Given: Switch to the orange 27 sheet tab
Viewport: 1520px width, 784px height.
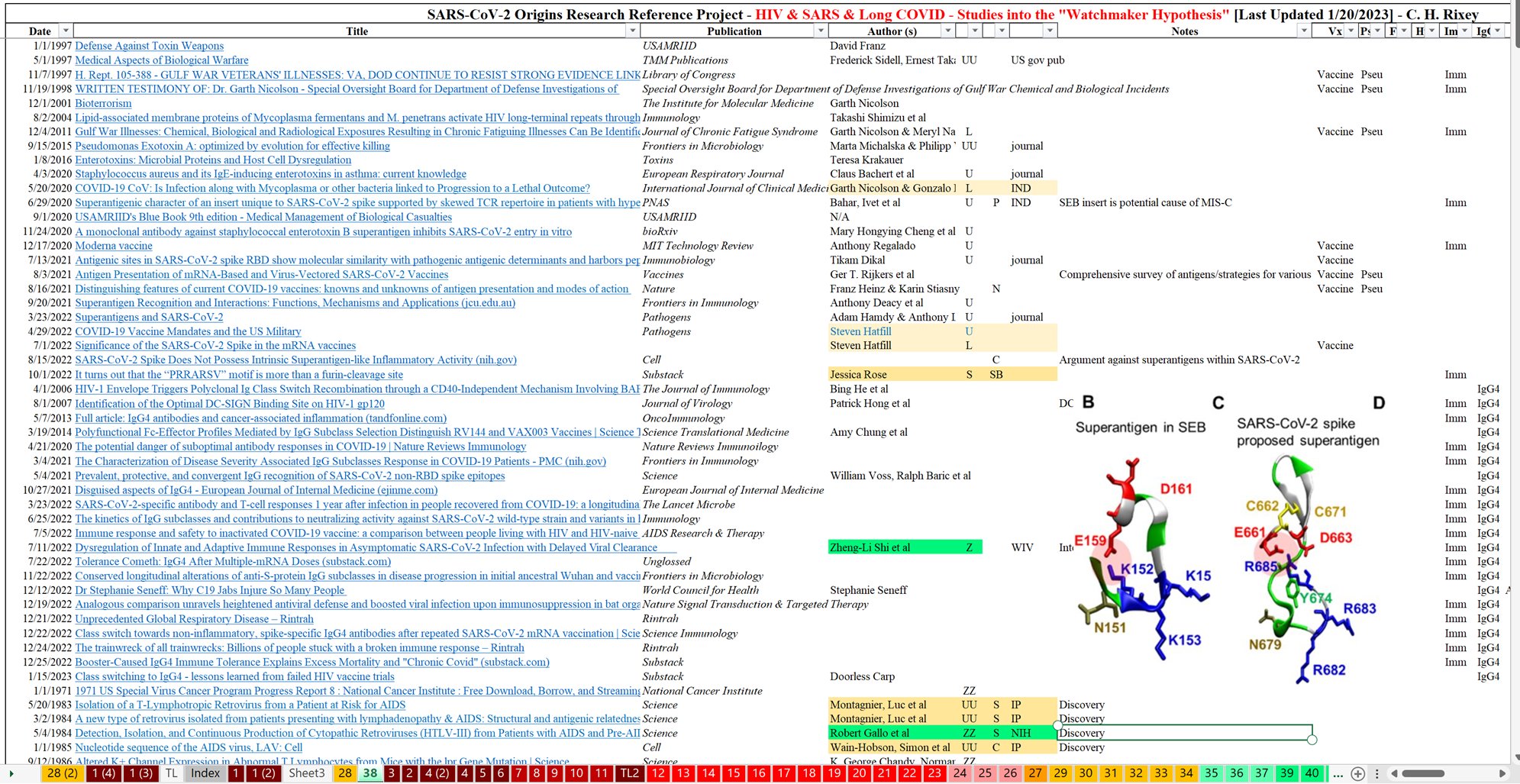Looking at the screenshot, I should pos(1035,773).
